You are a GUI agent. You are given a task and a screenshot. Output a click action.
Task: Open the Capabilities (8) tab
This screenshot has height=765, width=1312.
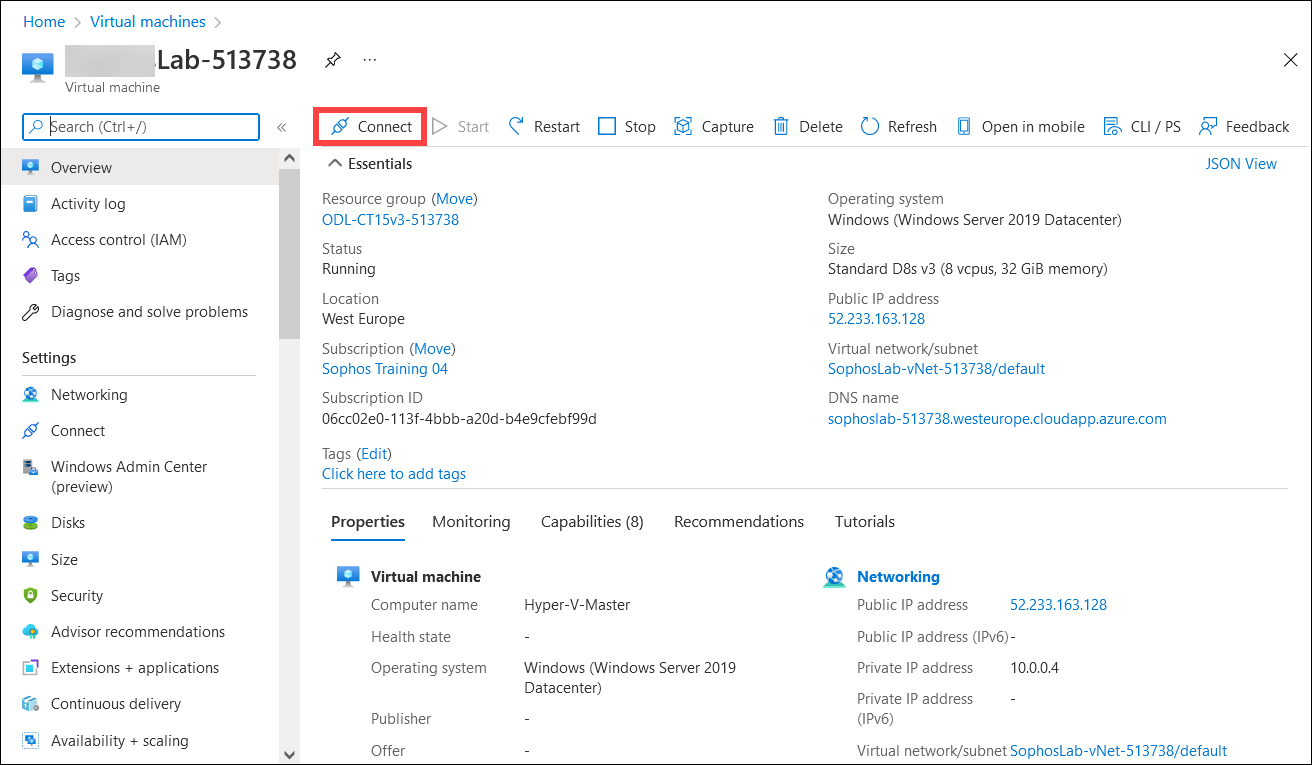coord(592,522)
